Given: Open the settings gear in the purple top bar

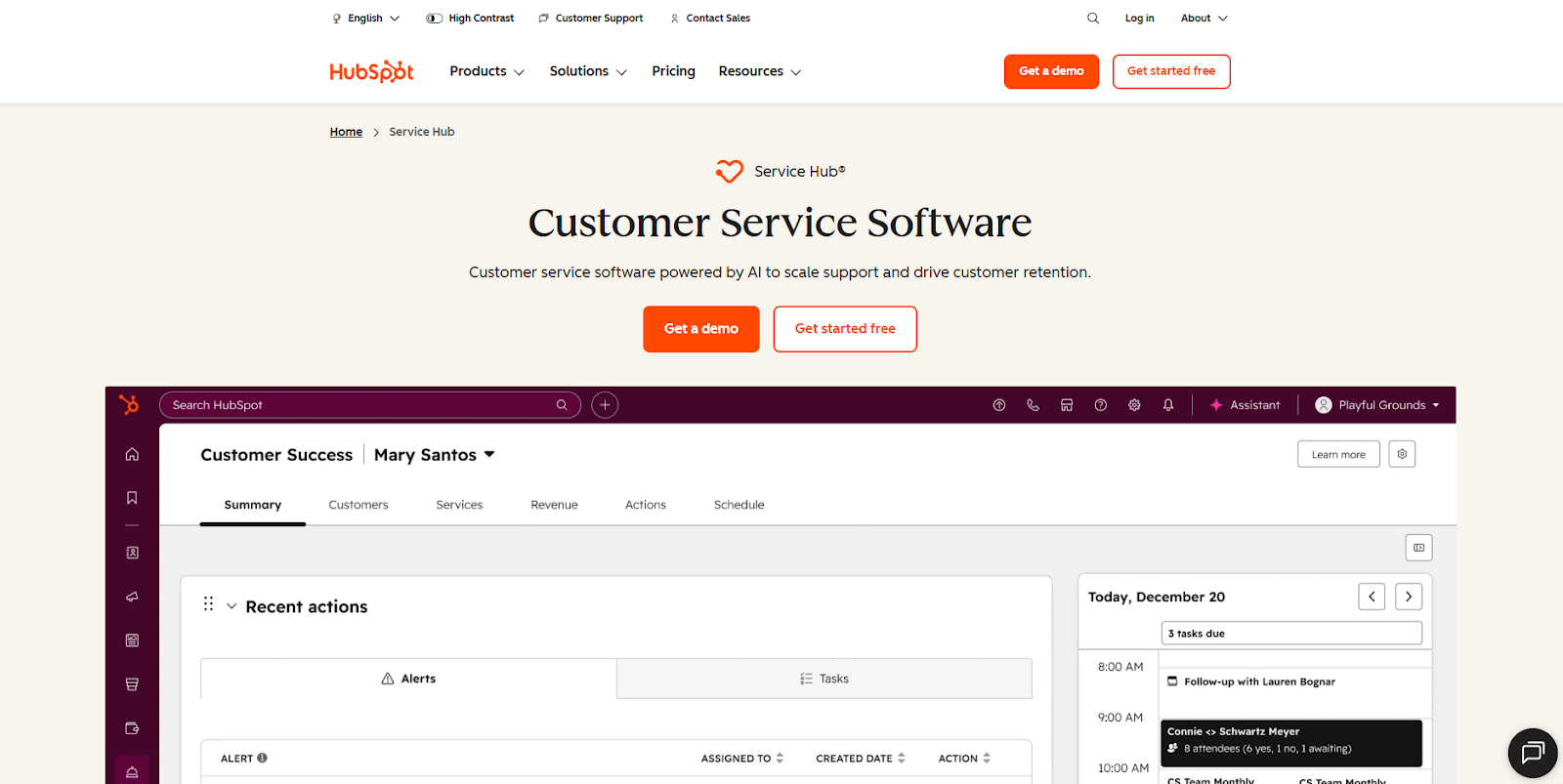Looking at the screenshot, I should point(1134,405).
